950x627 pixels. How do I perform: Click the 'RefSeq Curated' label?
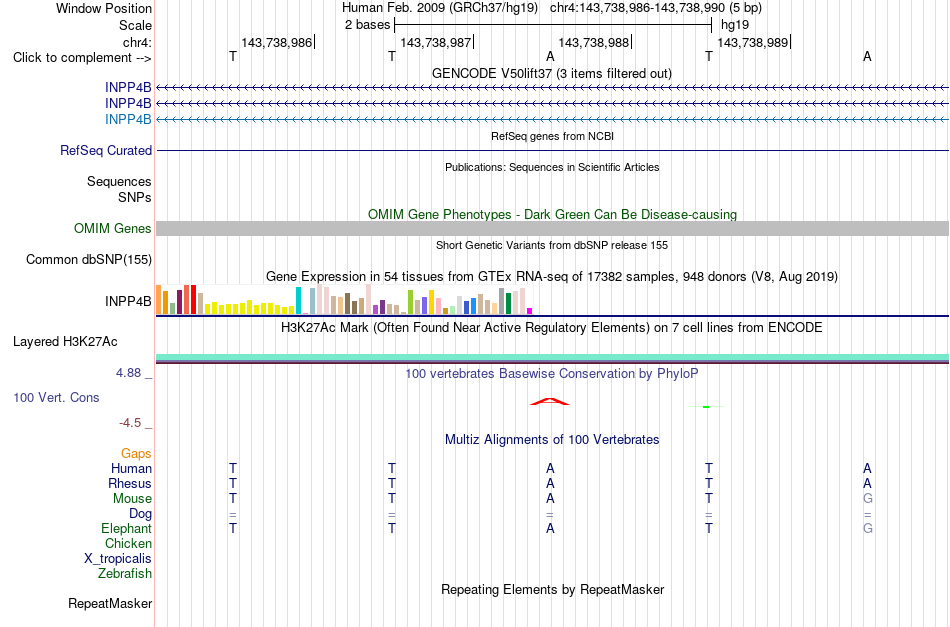(105, 150)
